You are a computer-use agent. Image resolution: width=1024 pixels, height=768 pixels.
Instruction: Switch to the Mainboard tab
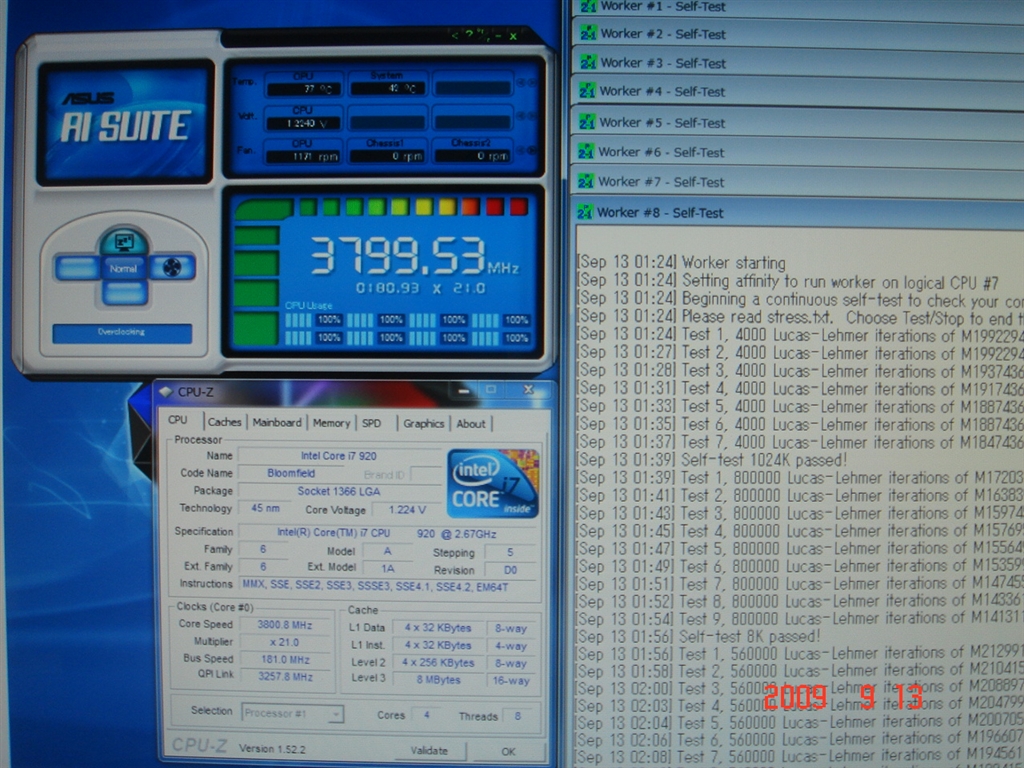coord(277,423)
